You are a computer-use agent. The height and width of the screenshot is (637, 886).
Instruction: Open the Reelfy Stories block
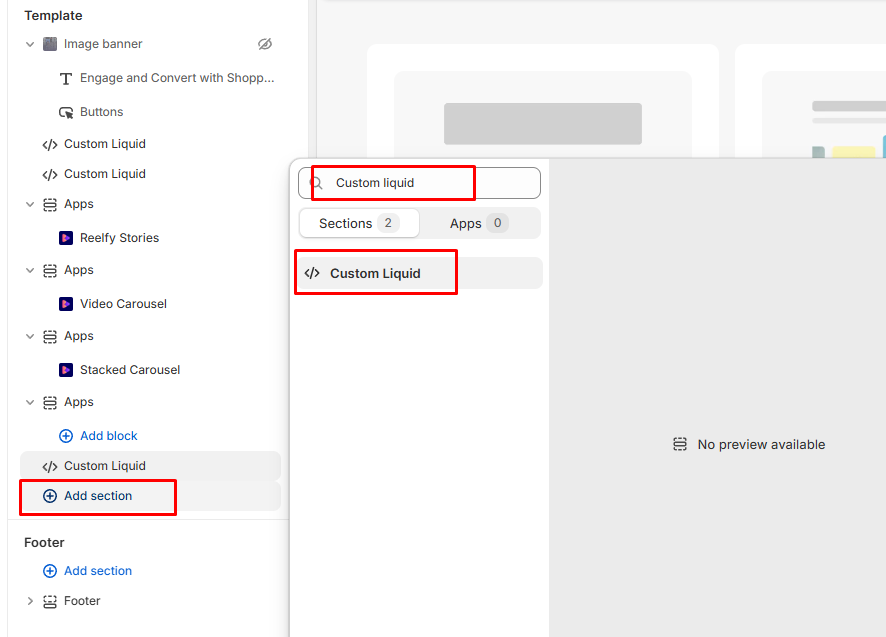tap(119, 238)
